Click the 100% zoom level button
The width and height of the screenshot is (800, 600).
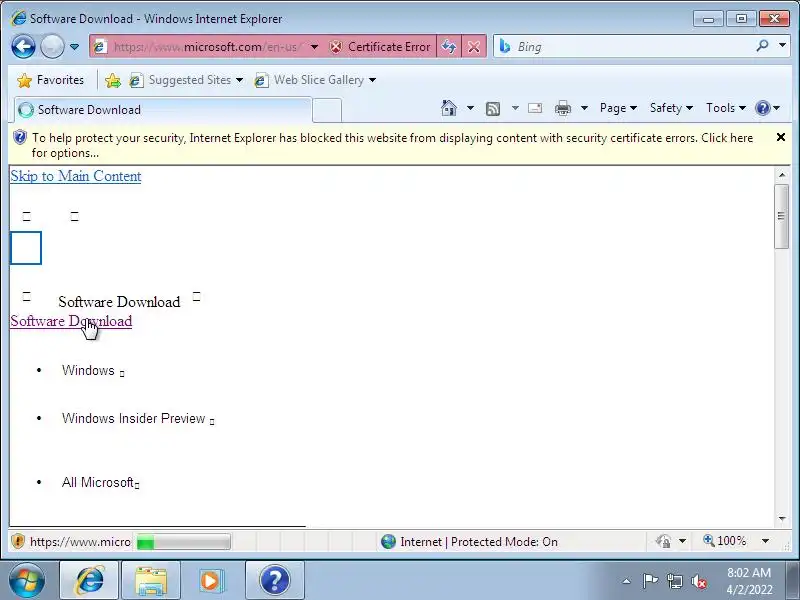724,541
